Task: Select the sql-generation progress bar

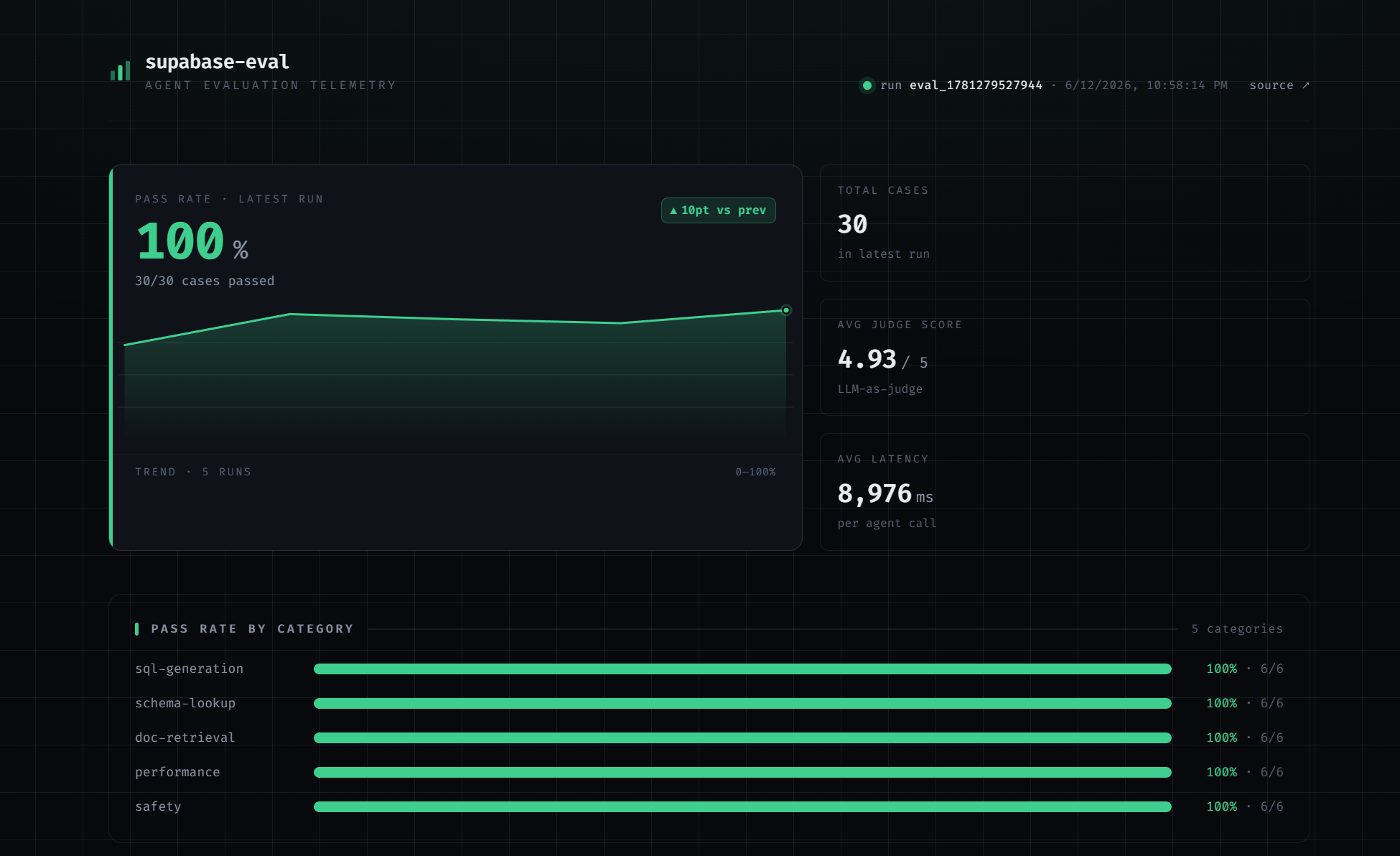Action: (742, 669)
